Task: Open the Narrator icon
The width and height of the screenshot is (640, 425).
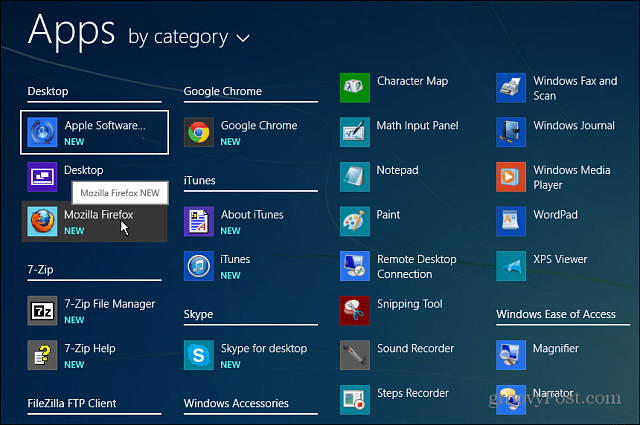Action: 511,400
